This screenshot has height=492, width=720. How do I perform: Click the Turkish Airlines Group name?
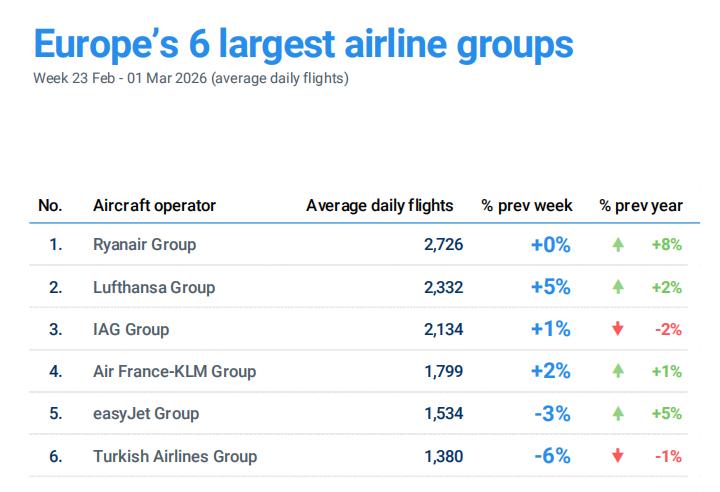coord(175,456)
